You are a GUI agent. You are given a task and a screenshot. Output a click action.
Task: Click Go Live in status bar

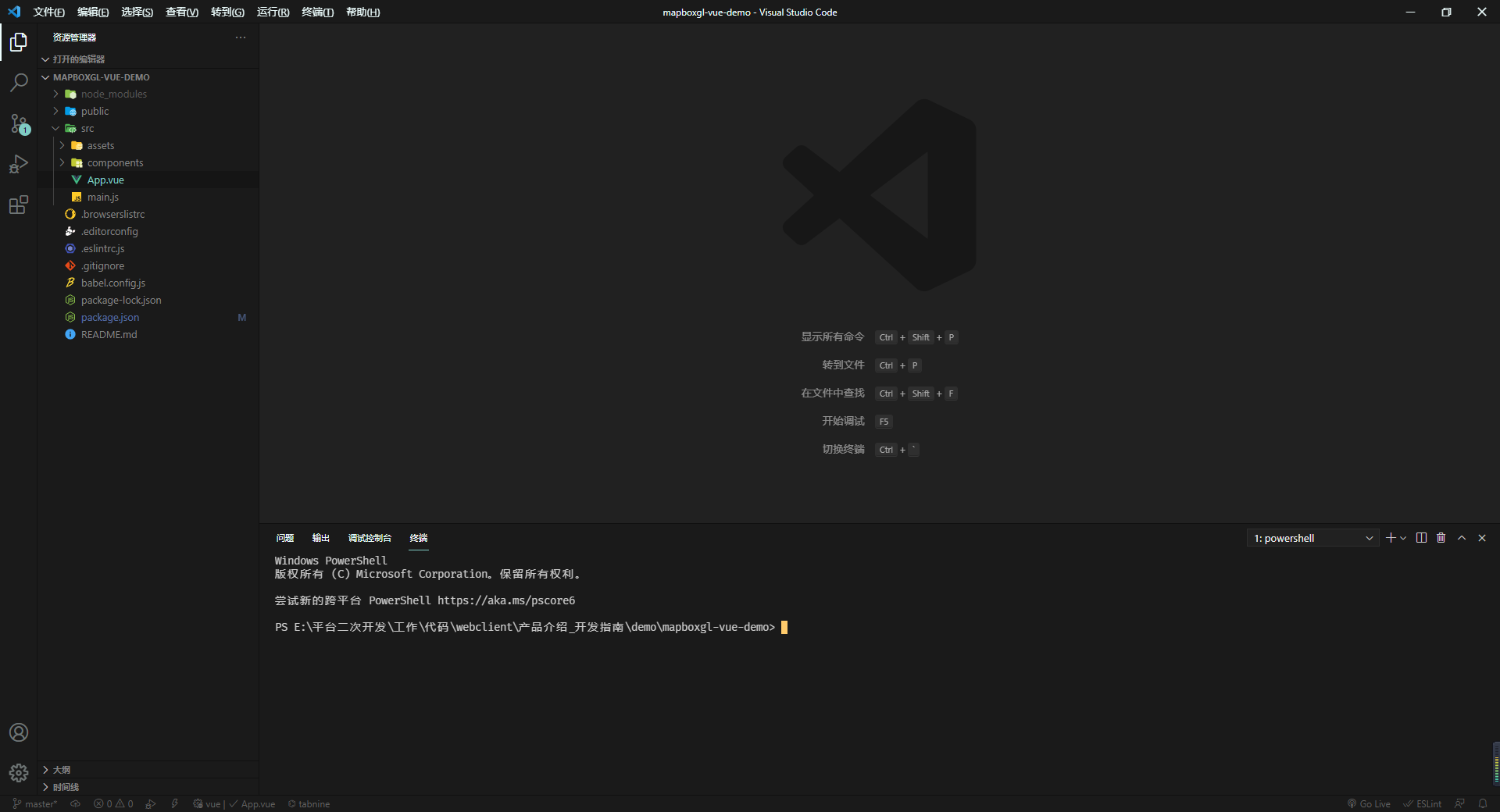[1369, 804]
